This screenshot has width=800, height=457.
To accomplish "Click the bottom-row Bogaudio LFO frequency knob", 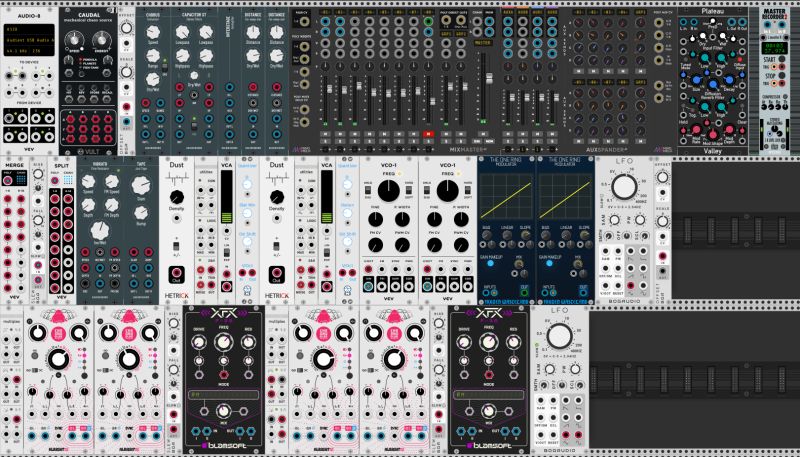I will pos(560,336).
